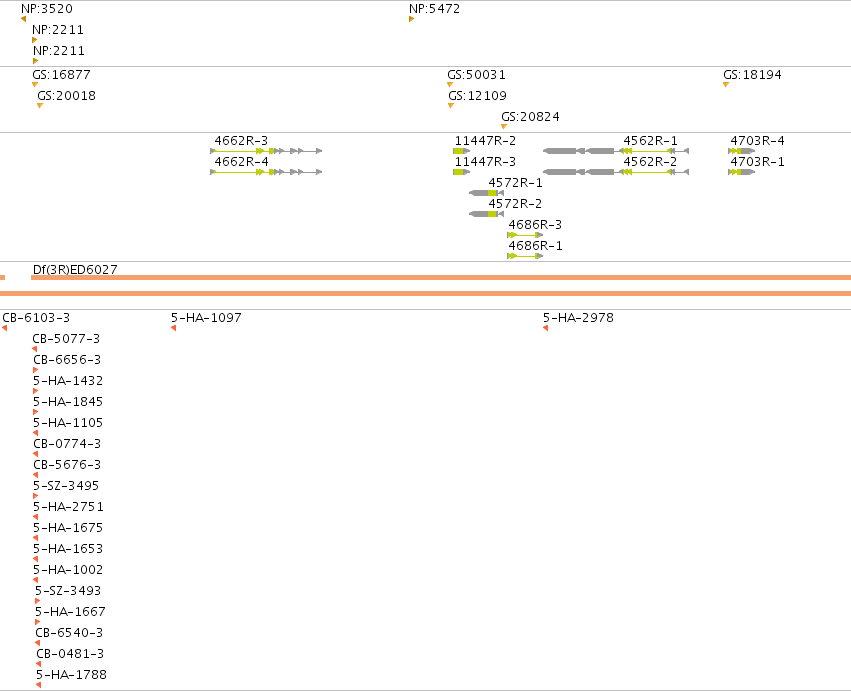Click the 4686R-3 transcript glyph
This screenshot has width=851, height=691.
pos(525,235)
